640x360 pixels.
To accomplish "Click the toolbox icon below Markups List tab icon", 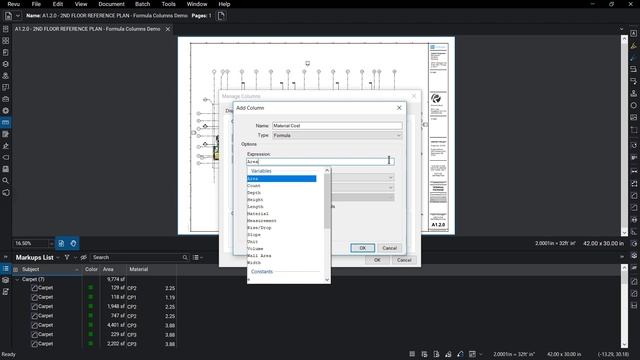I will coord(6,280).
